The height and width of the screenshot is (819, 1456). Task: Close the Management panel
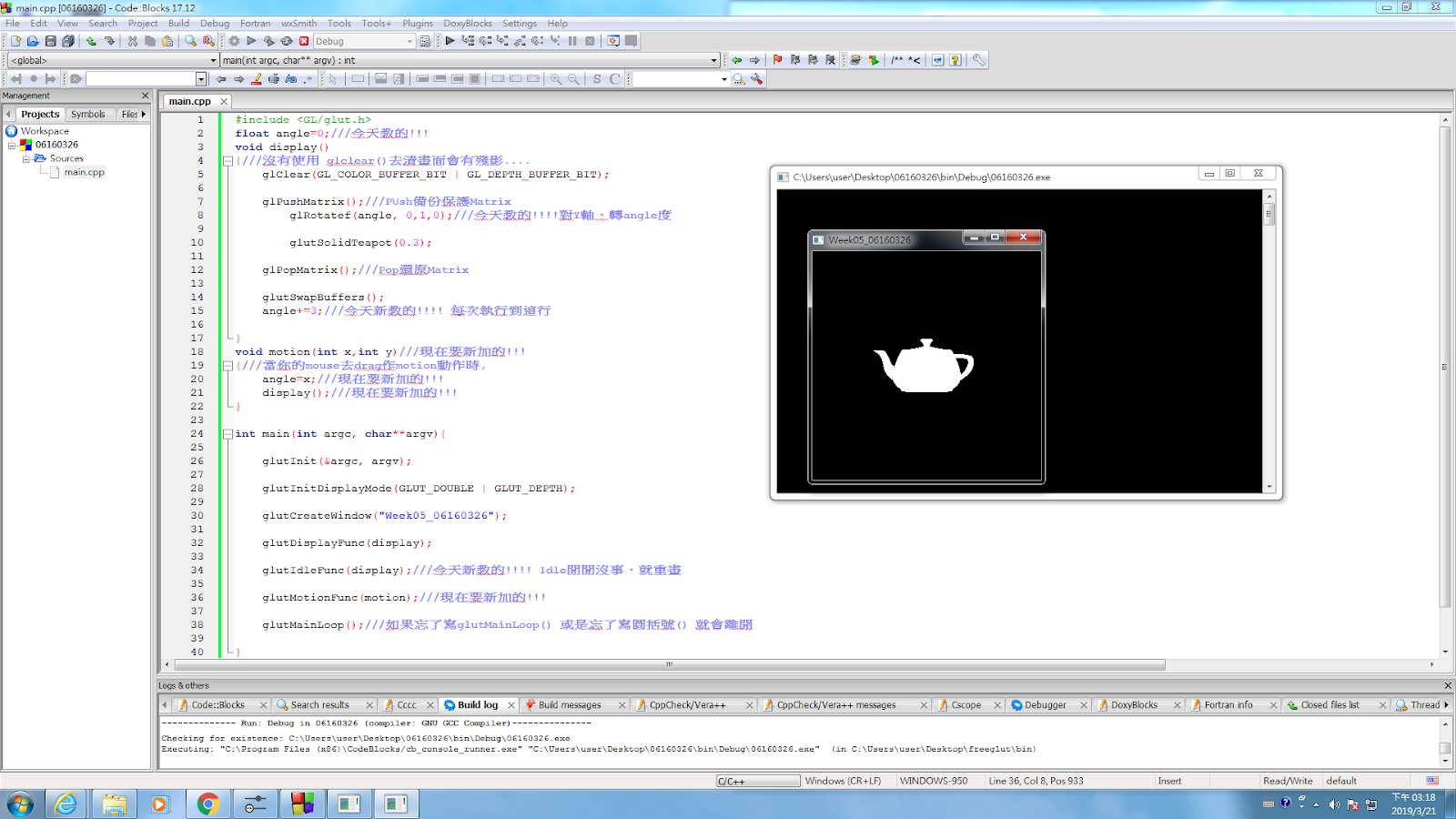[145, 96]
